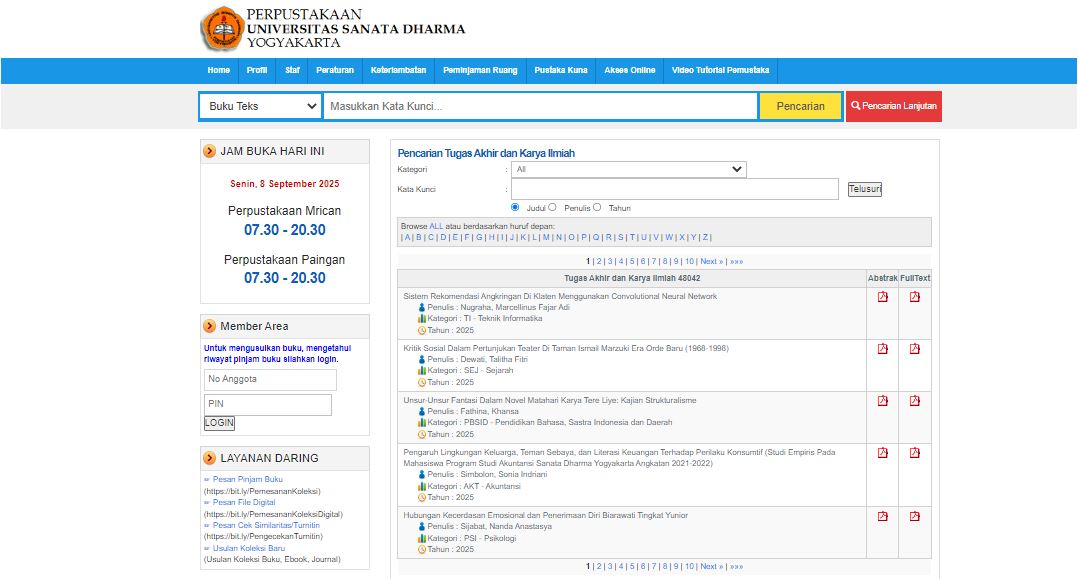Open abstract PDF for Pengaruh Lingkungan Keluarga thesis

882,453
